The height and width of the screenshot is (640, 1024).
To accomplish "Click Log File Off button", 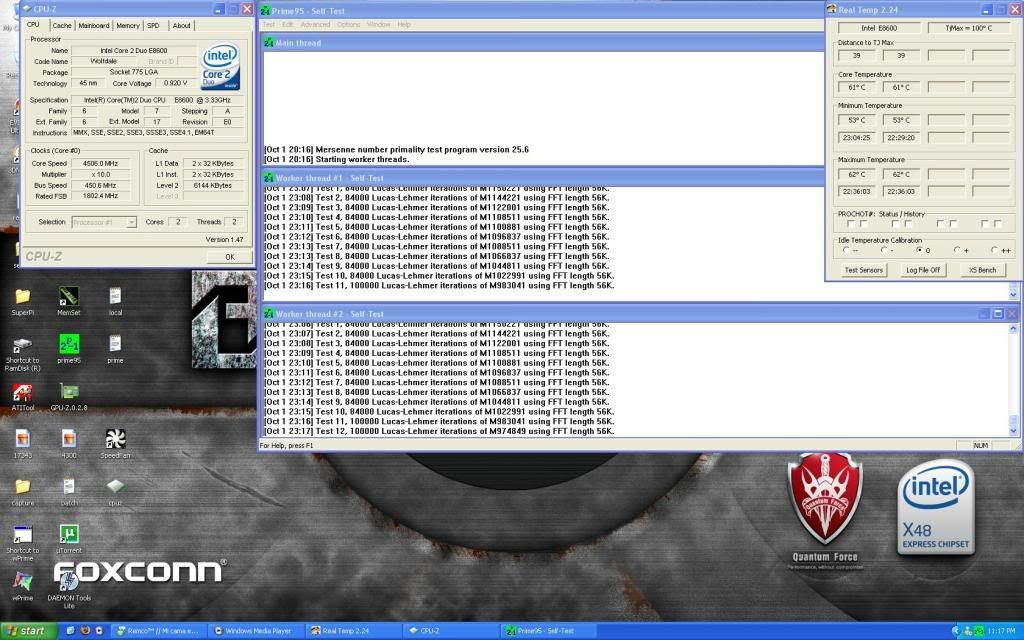I will [923, 270].
